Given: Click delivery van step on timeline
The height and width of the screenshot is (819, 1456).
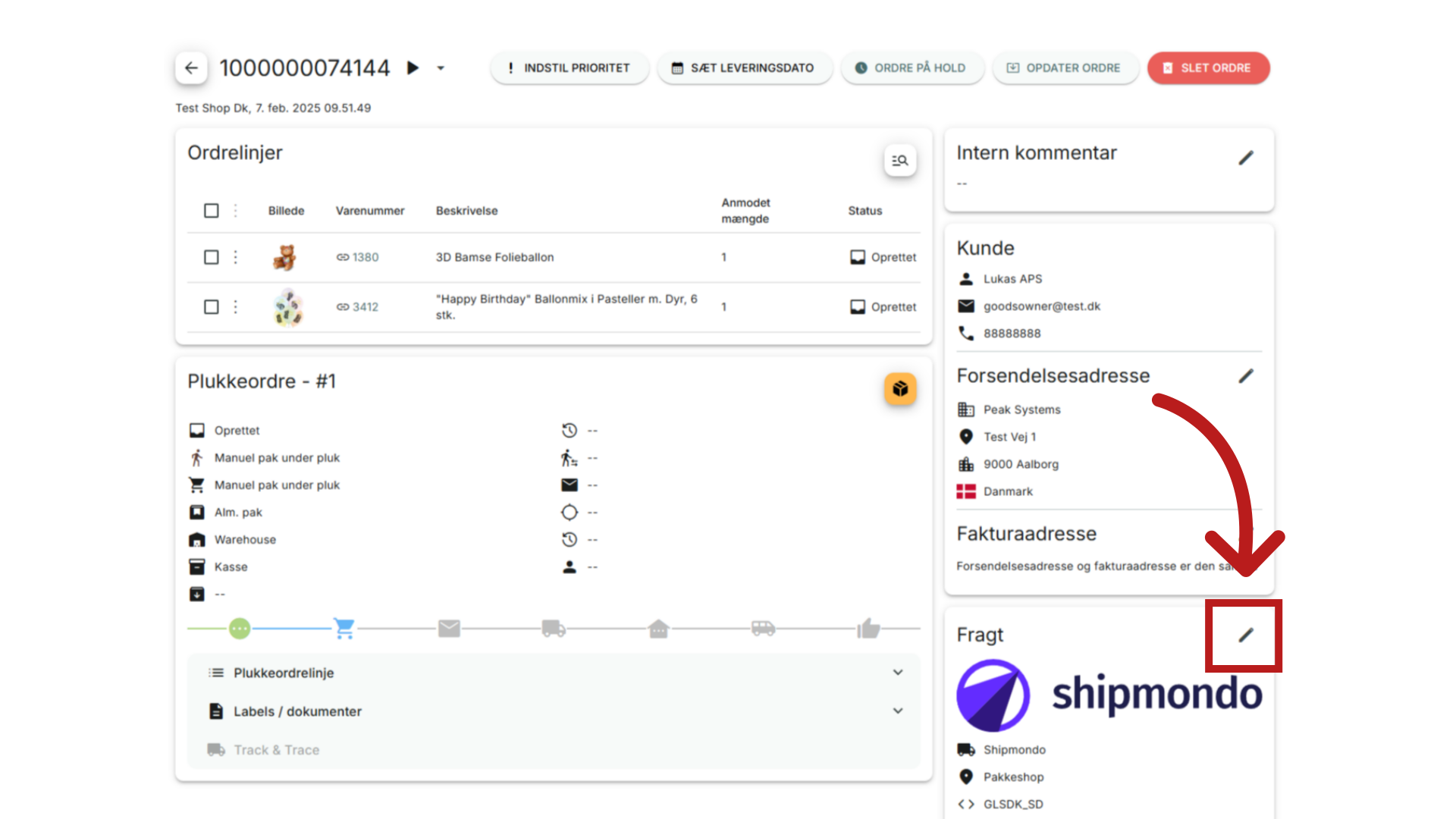Looking at the screenshot, I should (763, 628).
